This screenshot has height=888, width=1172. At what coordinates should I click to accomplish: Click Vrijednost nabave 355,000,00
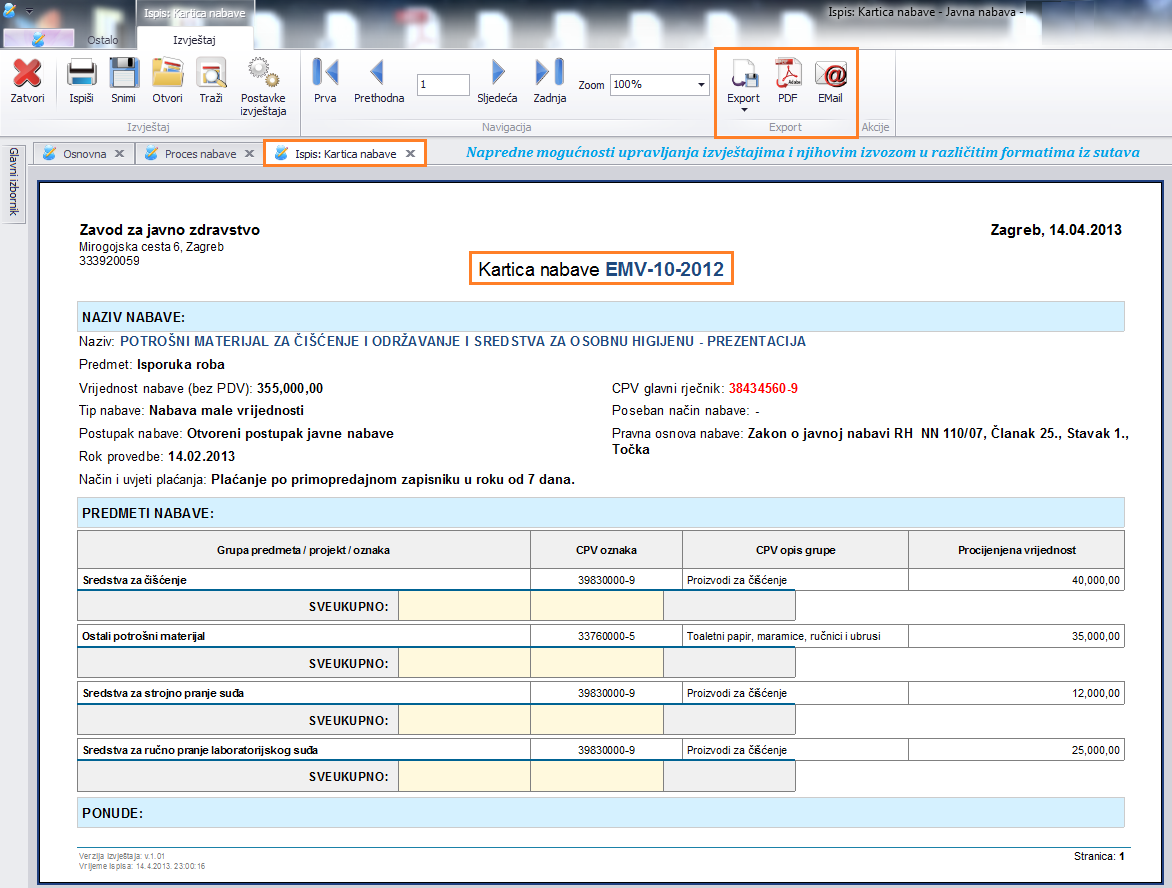pos(290,389)
